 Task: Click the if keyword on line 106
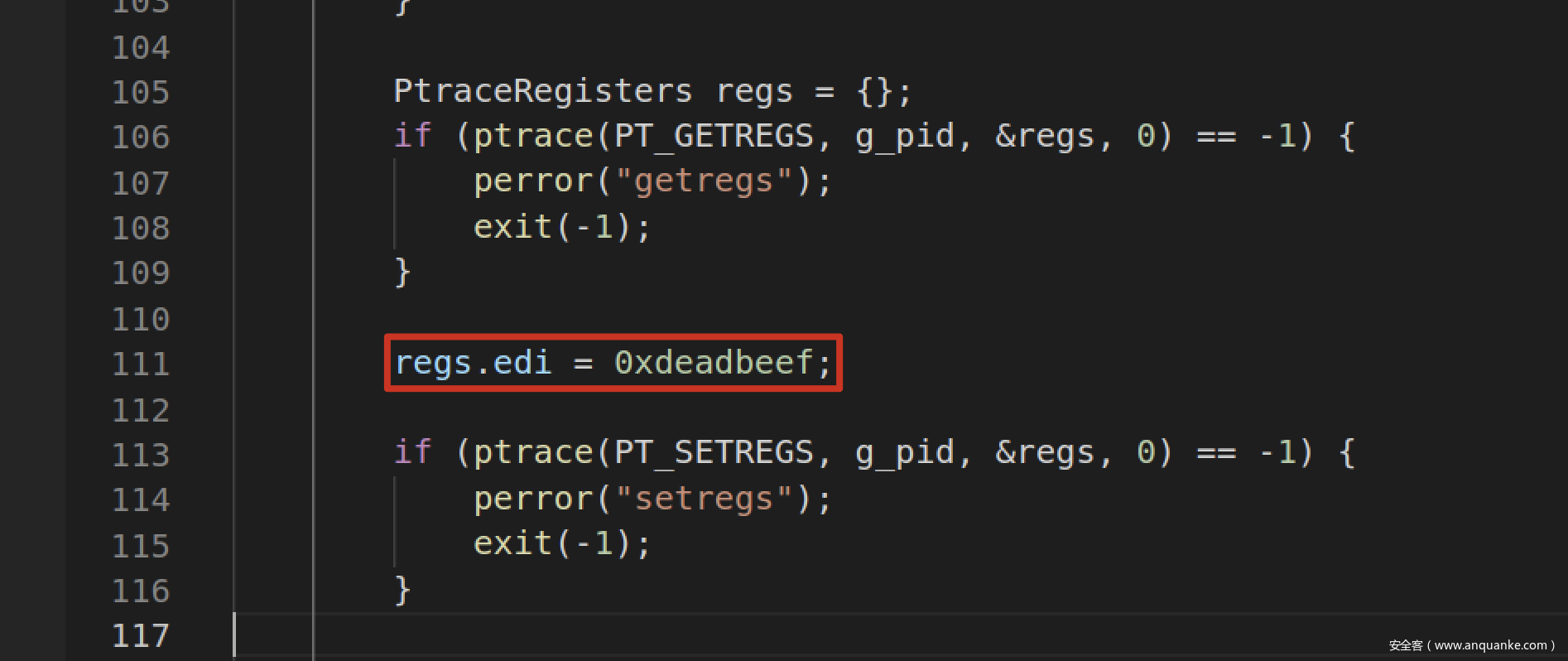pos(412,136)
